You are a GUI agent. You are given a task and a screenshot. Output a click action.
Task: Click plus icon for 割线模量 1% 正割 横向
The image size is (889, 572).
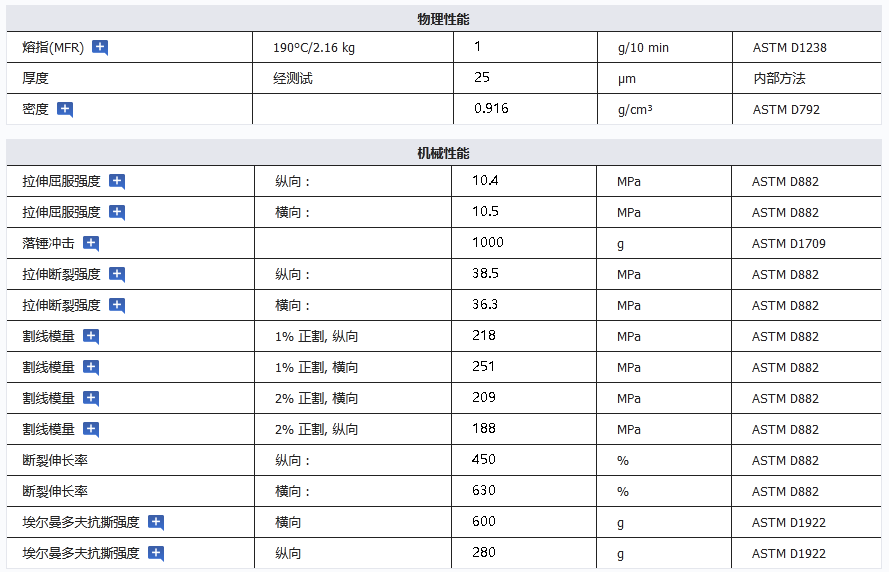click(91, 367)
